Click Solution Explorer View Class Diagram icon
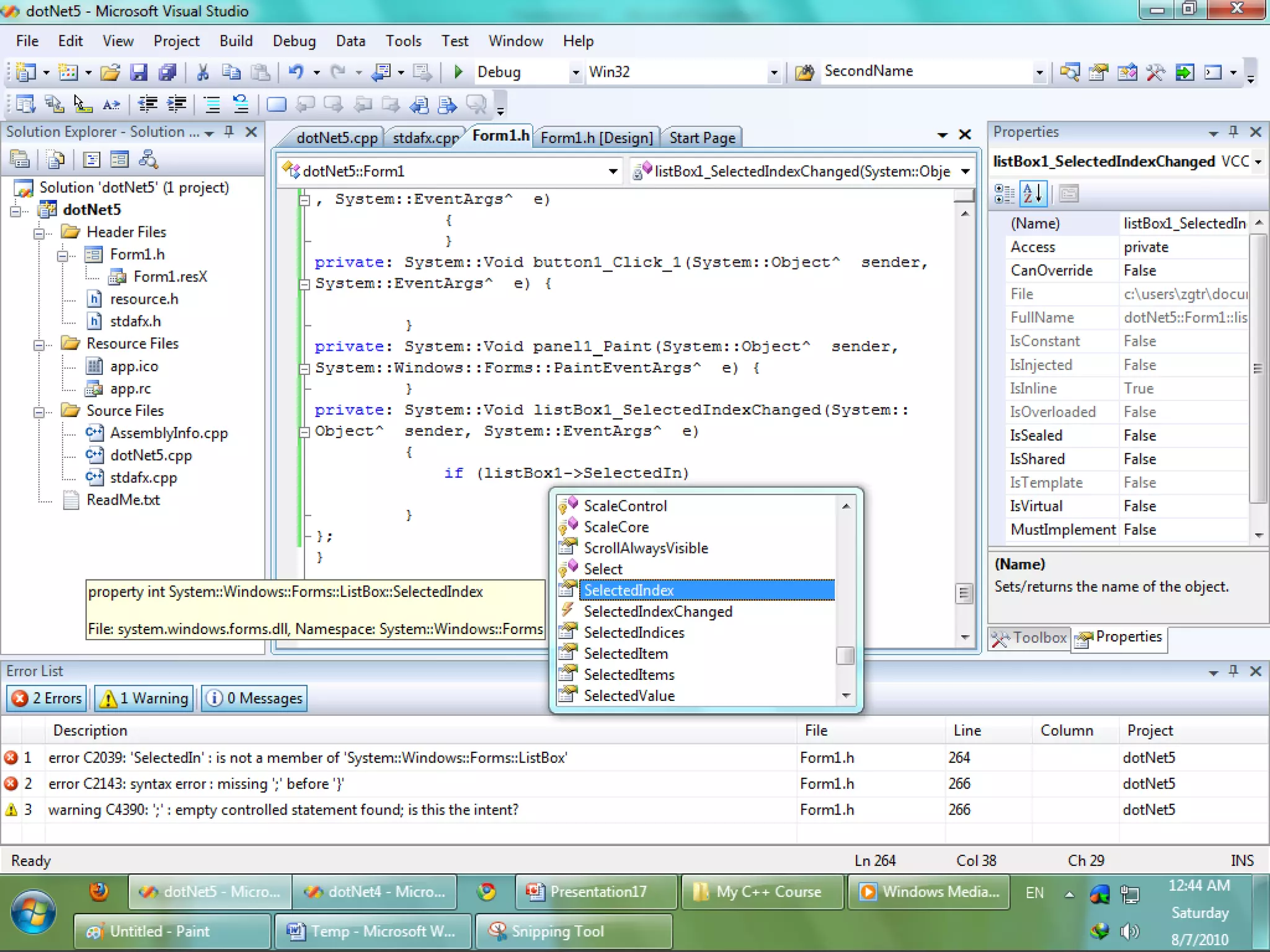Viewport: 1270px width, 952px height. tap(148, 160)
